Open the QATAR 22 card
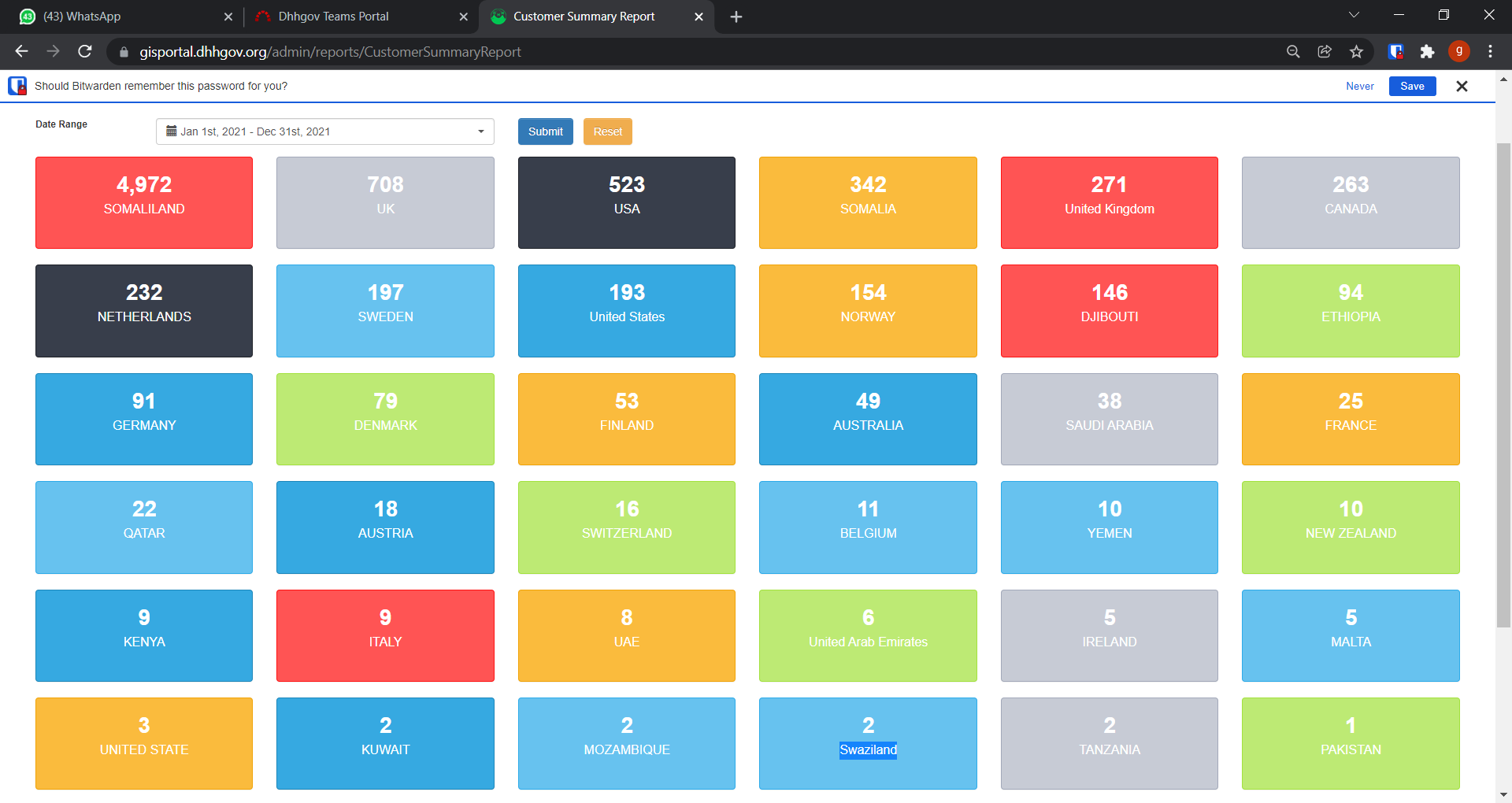This screenshot has height=803, width=1512. (144, 527)
